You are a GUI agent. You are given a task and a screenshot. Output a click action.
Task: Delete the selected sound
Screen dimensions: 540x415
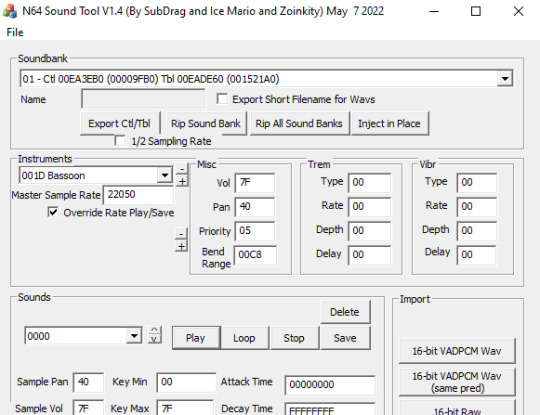pos(345,312)
